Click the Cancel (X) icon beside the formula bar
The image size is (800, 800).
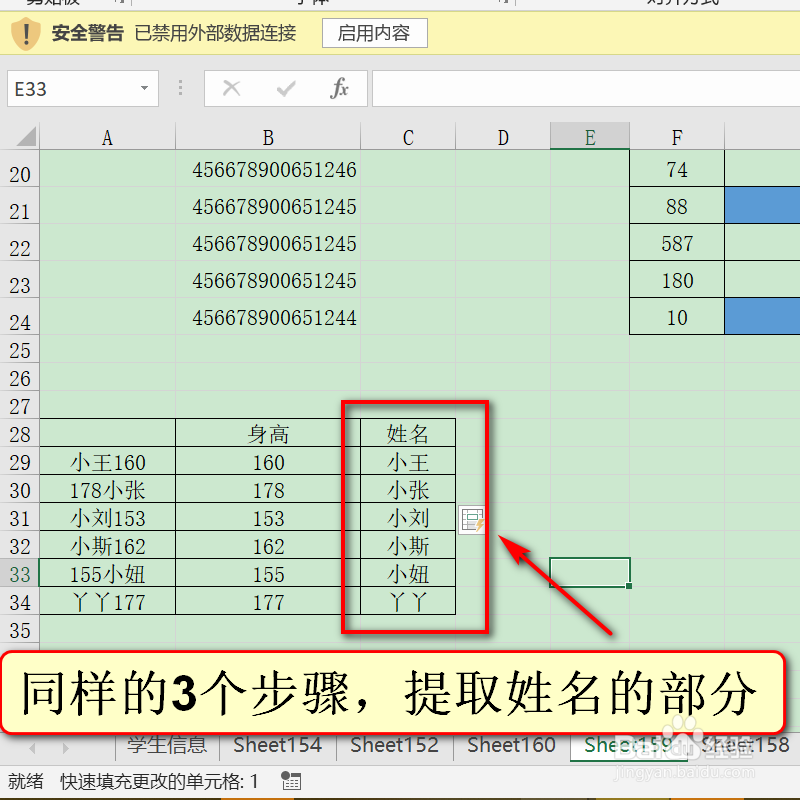pyautogui.click(x=231, y=89)
